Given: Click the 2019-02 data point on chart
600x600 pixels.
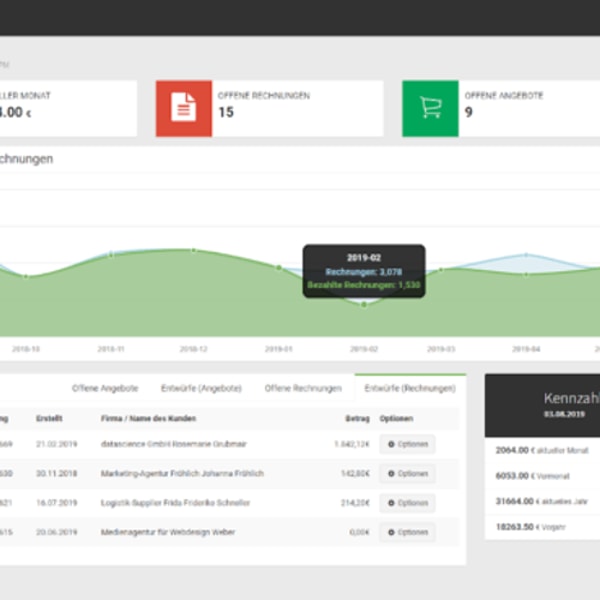Looking at the screenshot, I should coord(364,305).
